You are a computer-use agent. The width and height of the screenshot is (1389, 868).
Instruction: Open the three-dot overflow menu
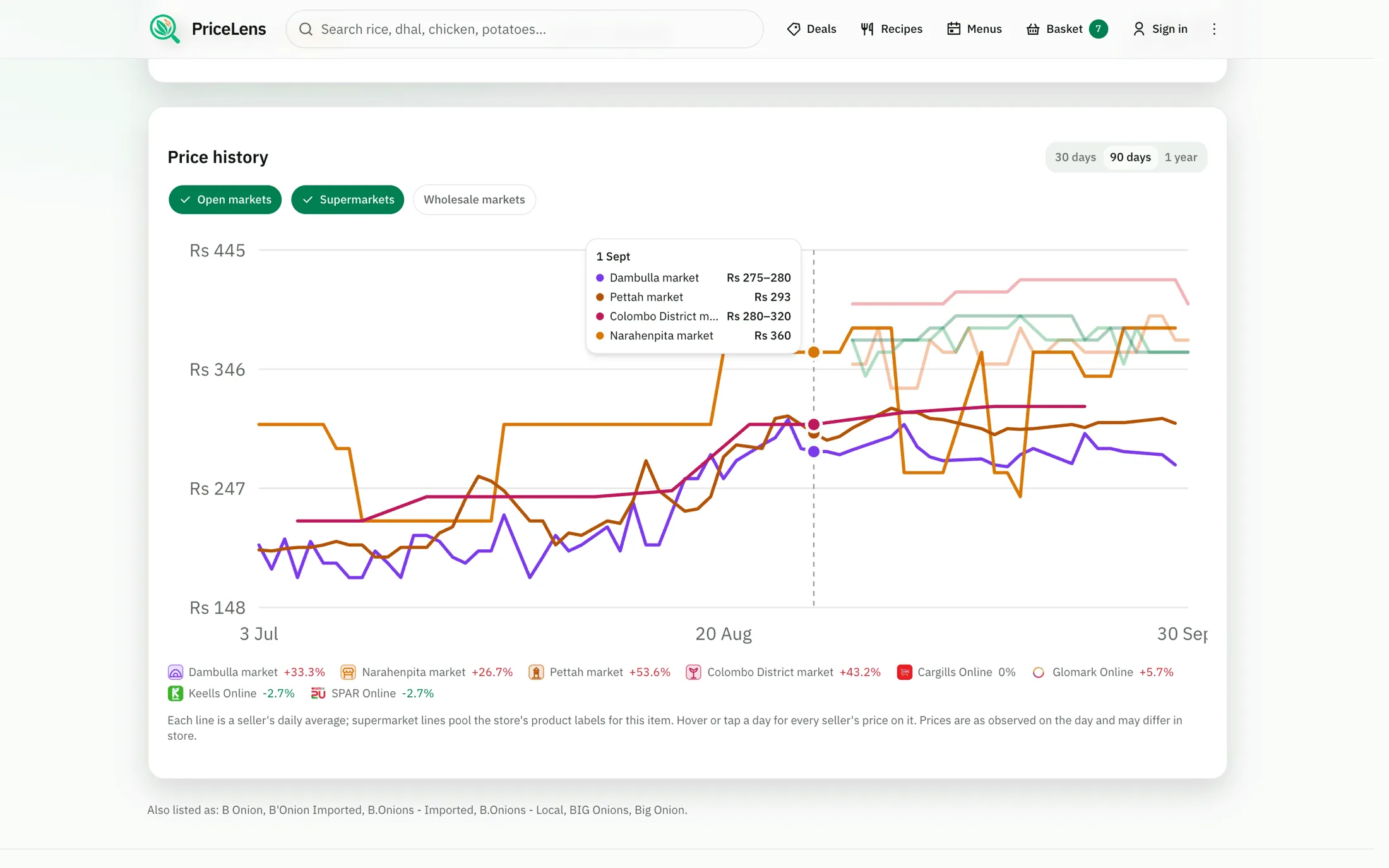(1213, 29)
